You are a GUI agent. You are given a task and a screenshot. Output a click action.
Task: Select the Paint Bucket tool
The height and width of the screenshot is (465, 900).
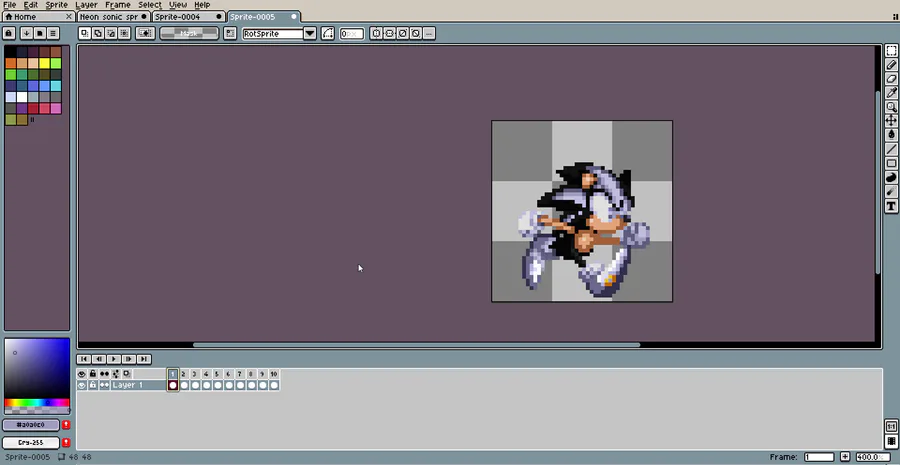(891, 134)
